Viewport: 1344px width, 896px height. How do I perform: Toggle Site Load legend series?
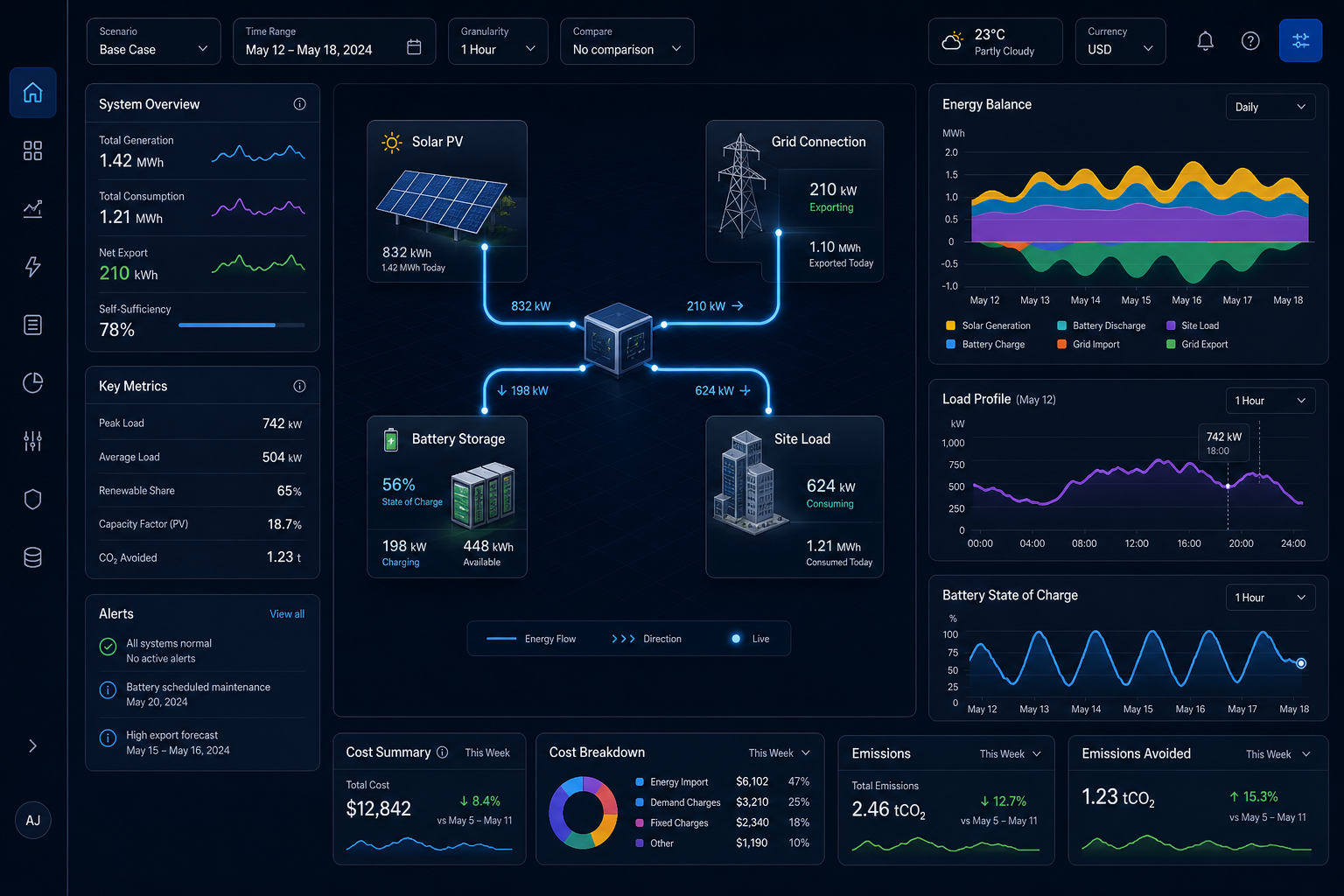tap(1193, 325)
